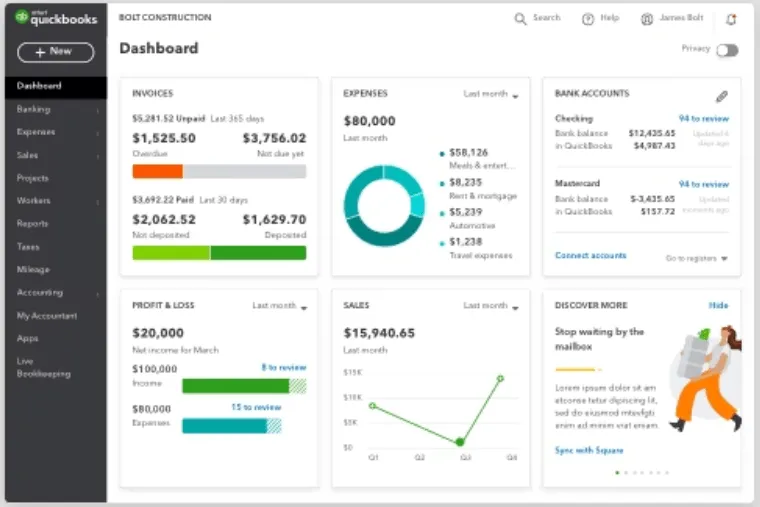The image size is (760, 507).
Task: Click the $3,756.02 not due yet amount
Action: (274, 138)
